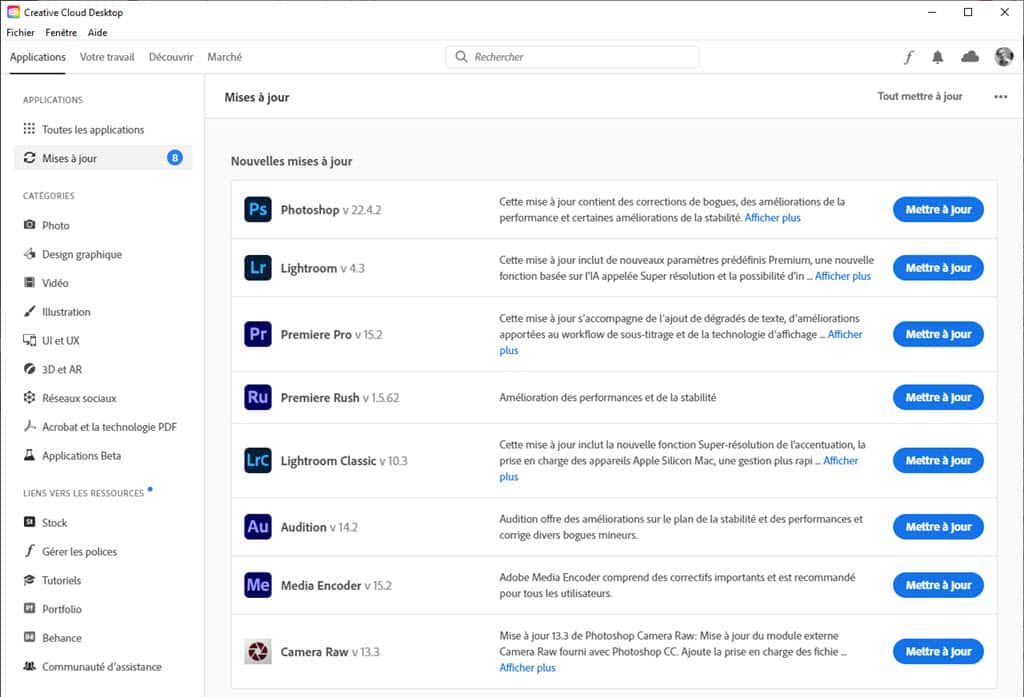
Task: Click the Acrobat PDF icon in sidebar
Action: [29, 426]
